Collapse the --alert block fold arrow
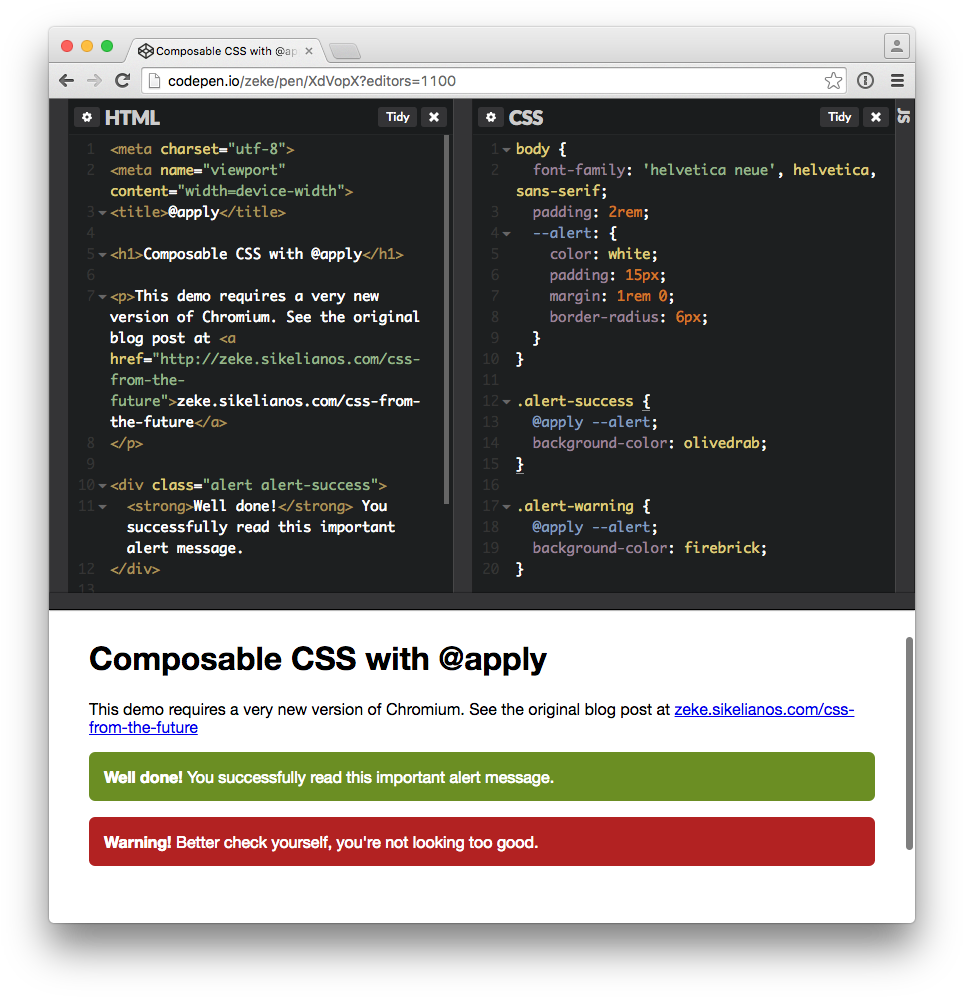The height and width of the screenshot is (997, 963). click(x=505, y=232)
